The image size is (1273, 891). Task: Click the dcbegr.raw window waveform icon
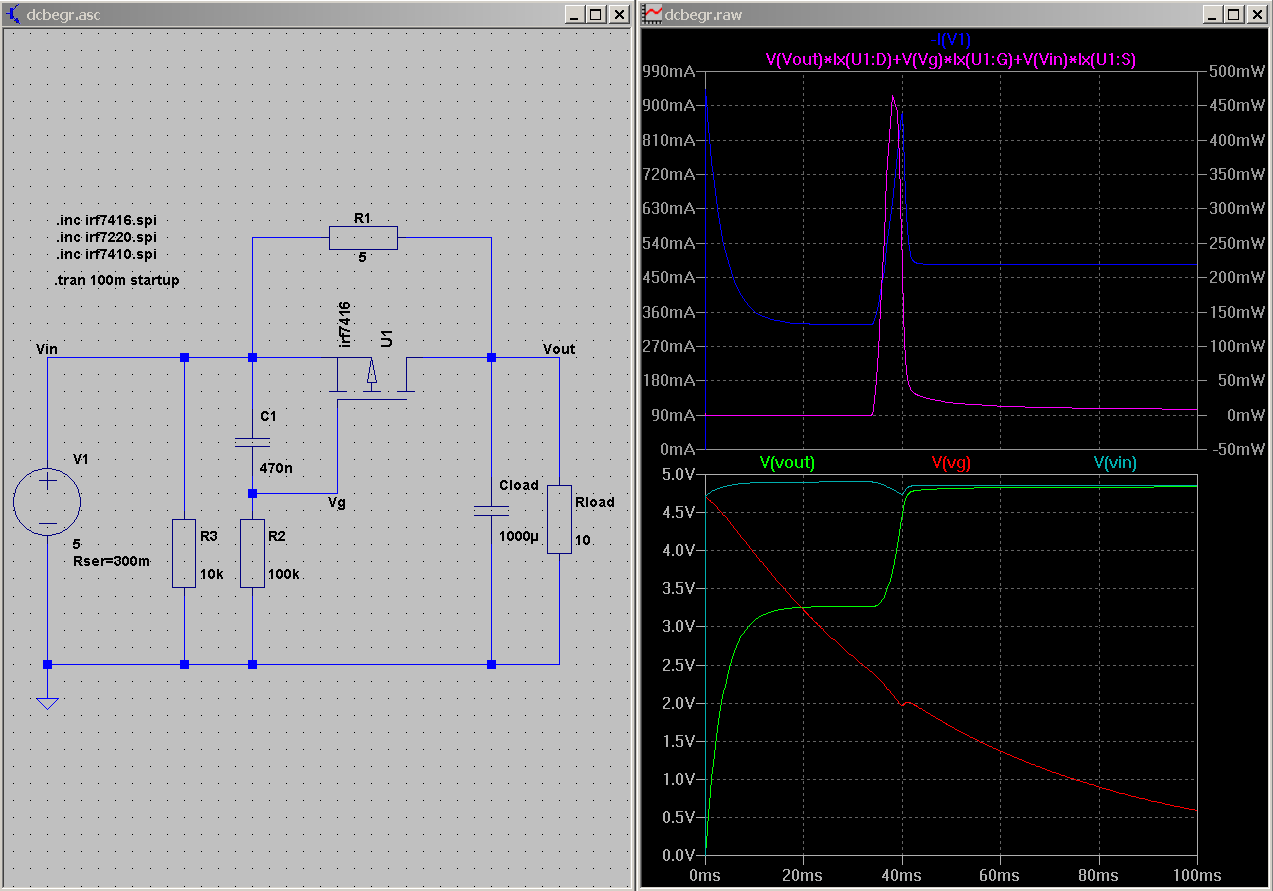(x=652, y=14)
